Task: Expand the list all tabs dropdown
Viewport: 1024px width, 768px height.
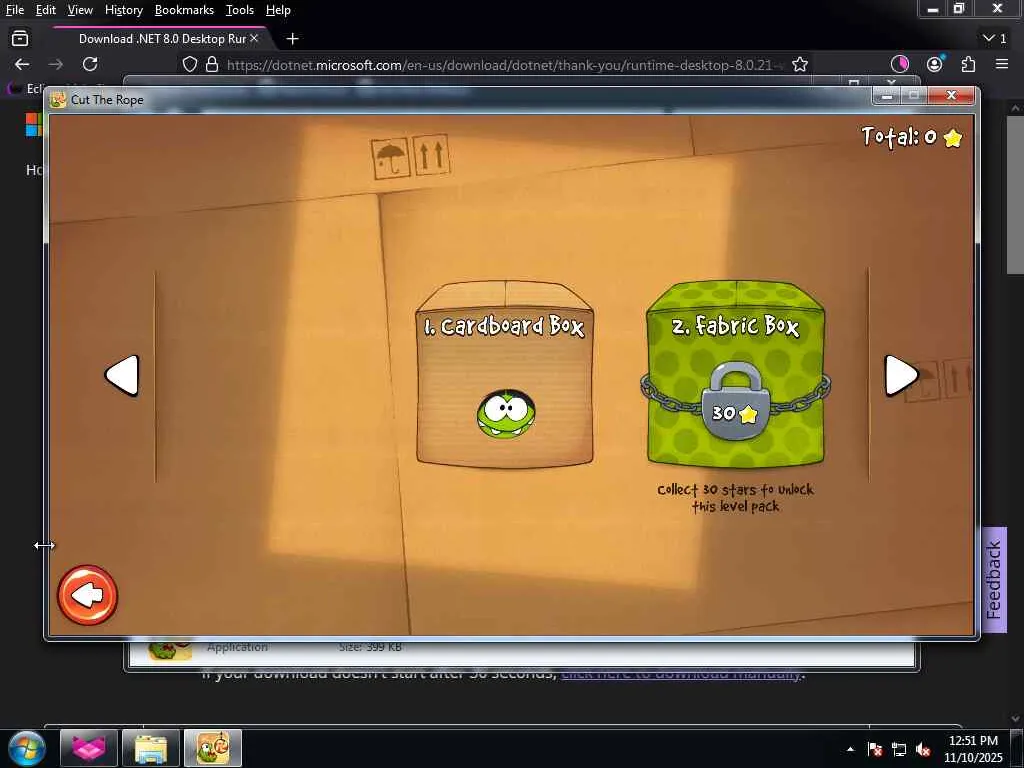Action: (995, 39)
